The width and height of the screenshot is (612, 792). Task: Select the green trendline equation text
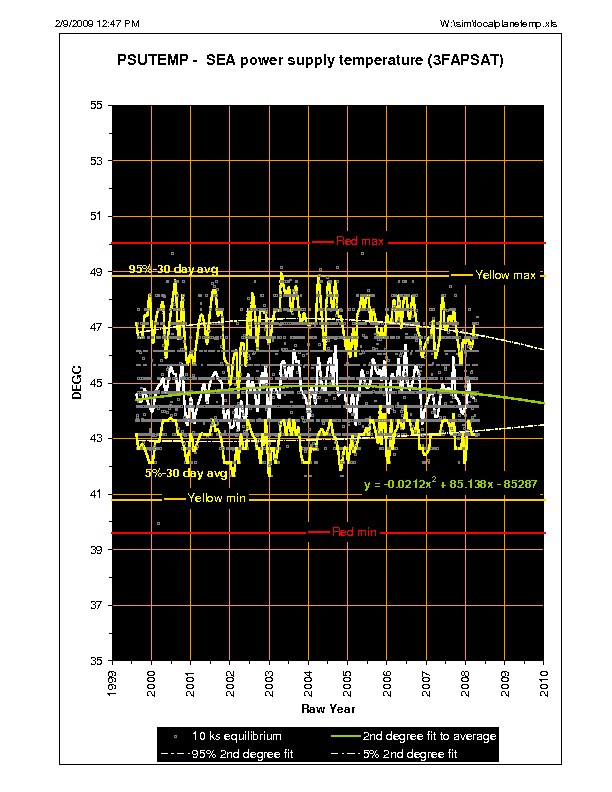[451, 483]
